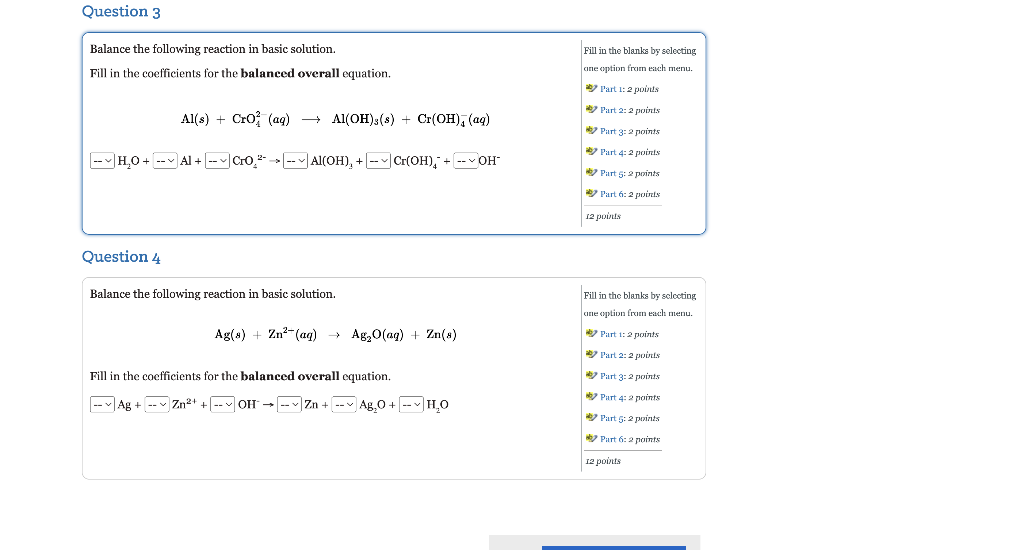Click '12 points' total in Question 3
Image resolution: width=1024 pixels, height=550 pixels.
(603, 216)
